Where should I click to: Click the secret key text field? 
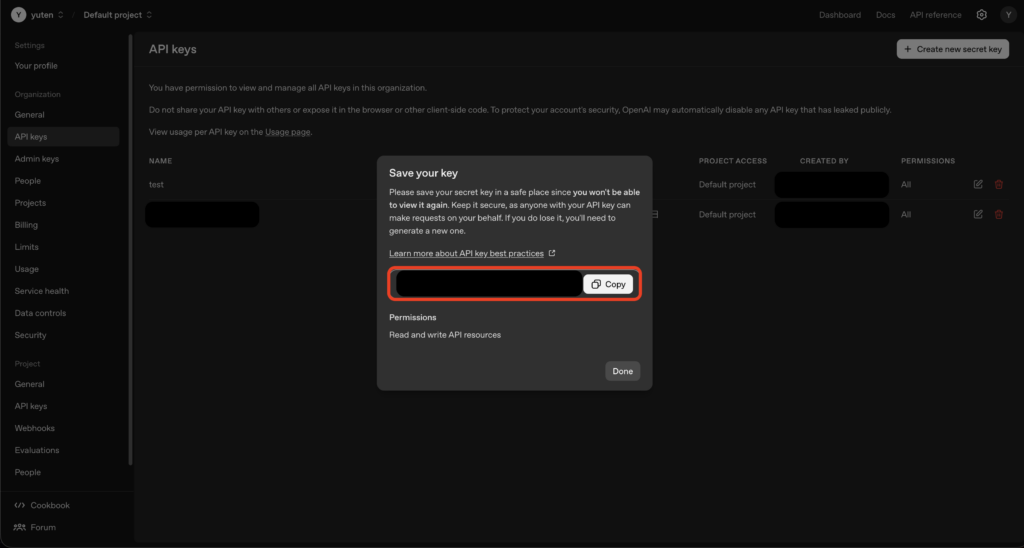(x=488, y=284)
